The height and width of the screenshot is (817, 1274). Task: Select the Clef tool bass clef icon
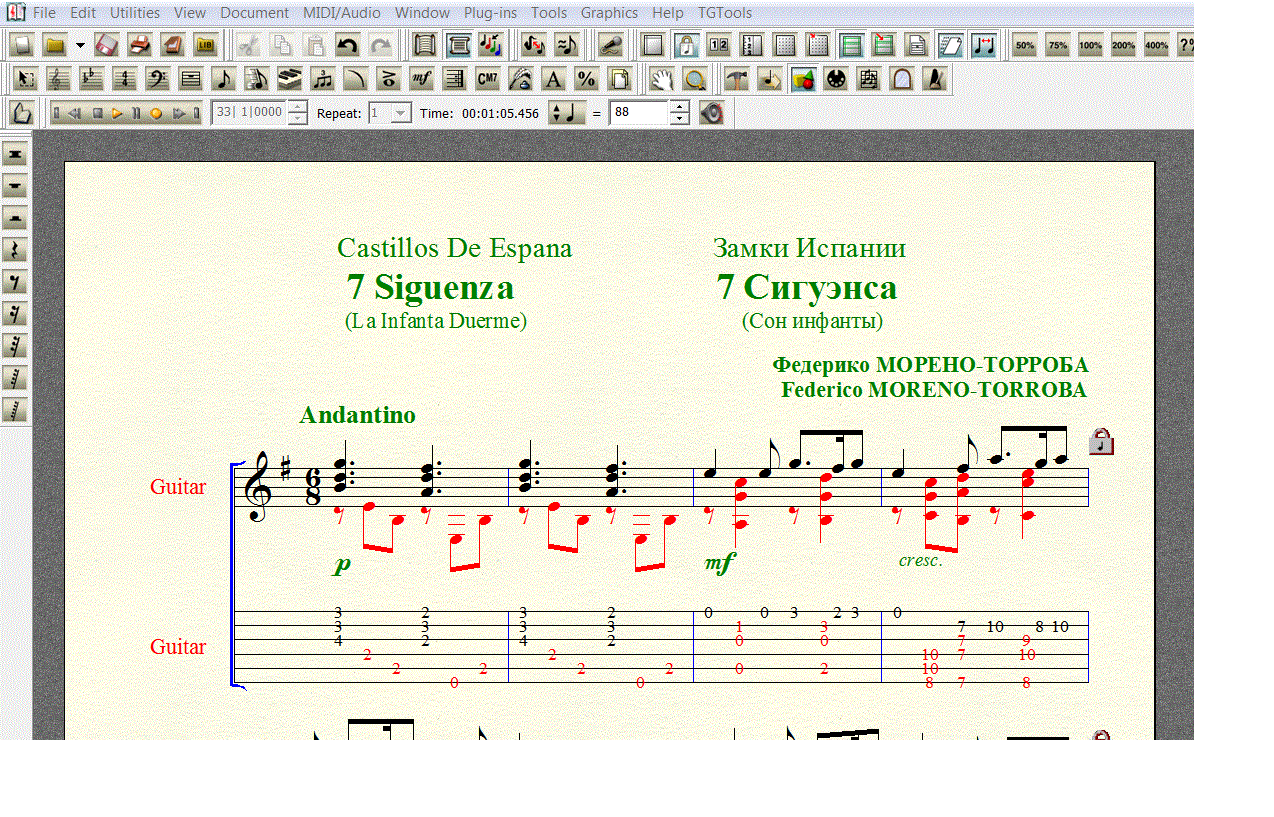(x=158, y=79)
